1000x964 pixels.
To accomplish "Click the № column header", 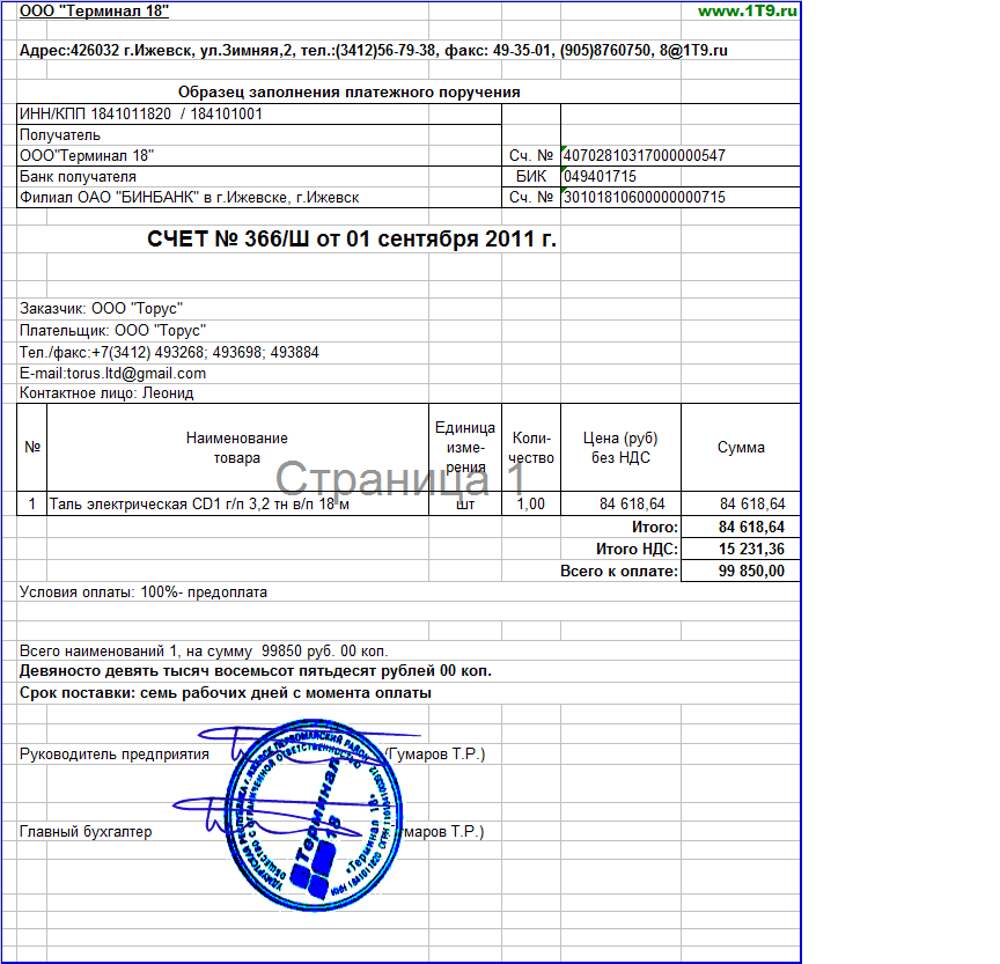I will 32,448.
